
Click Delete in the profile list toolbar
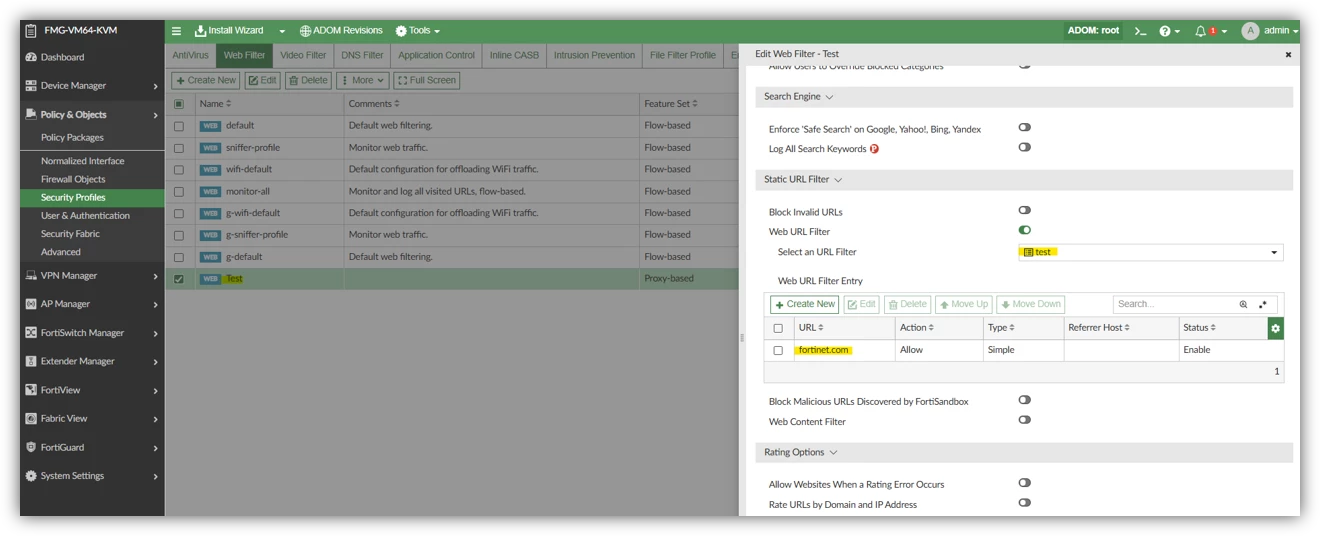point(308,80)
